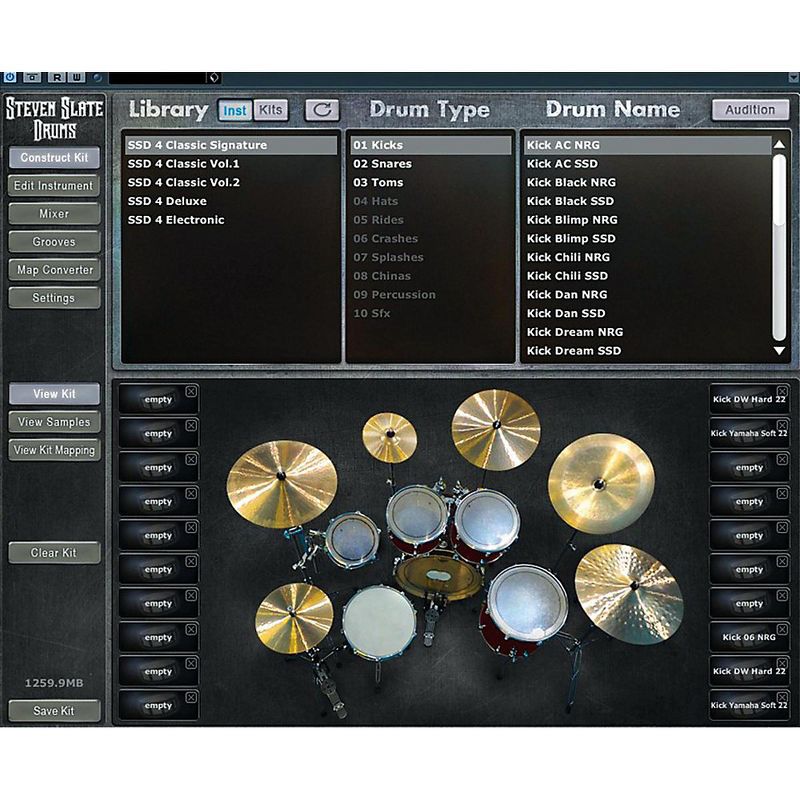Click the hi-hat cymbal in the kit view

click(x=293, y=616)
